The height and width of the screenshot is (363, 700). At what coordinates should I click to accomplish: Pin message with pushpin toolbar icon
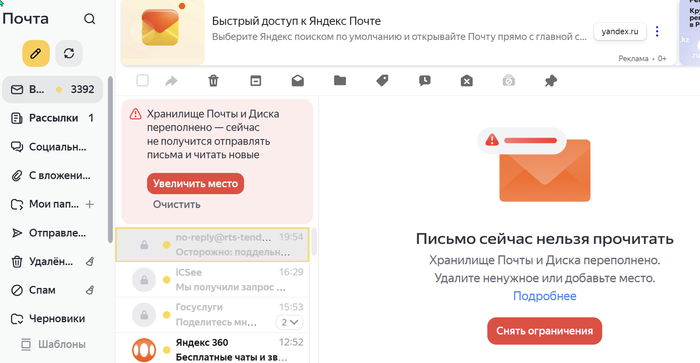(551, 81)
